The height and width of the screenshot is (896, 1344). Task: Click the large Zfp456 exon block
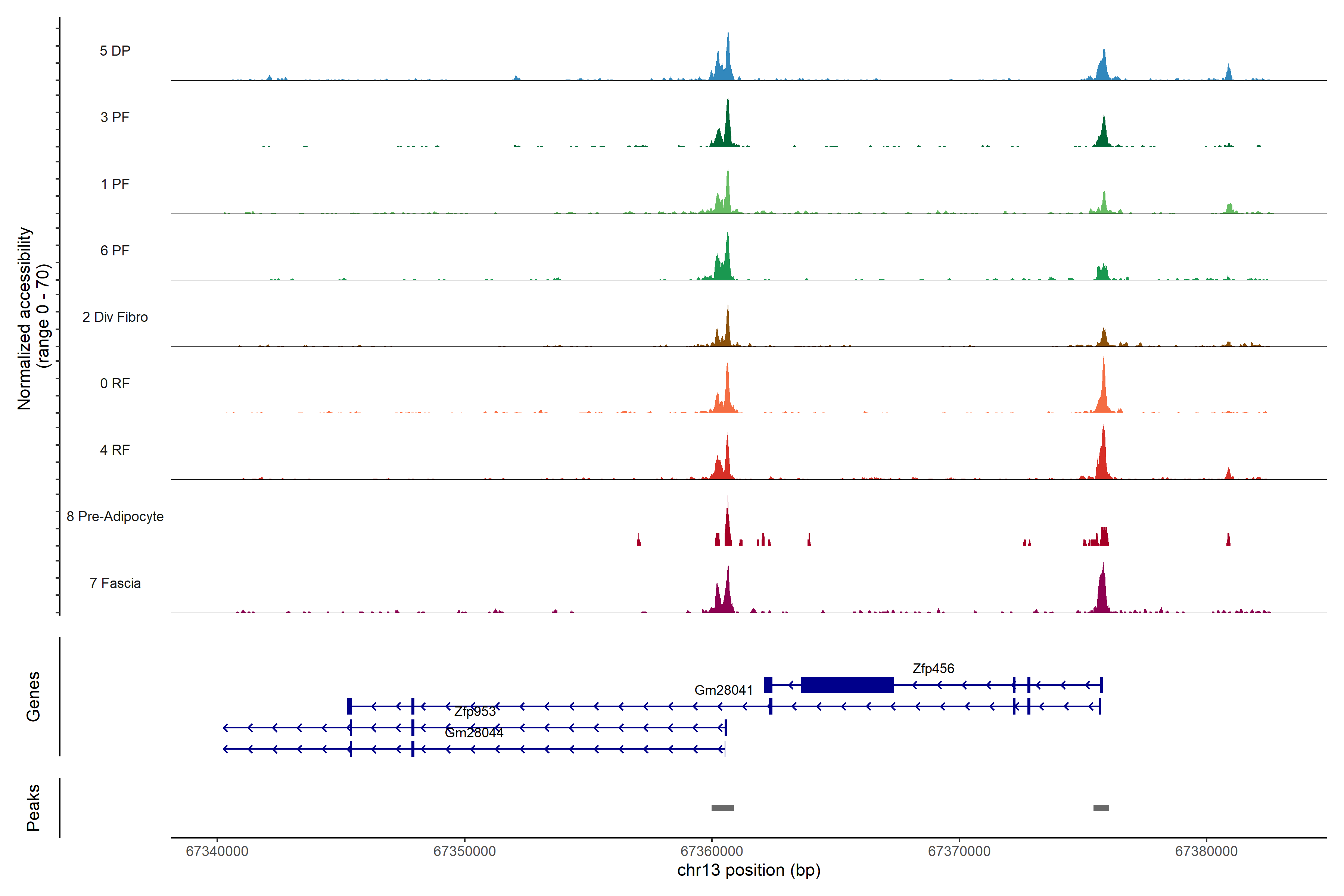[847, 685]
